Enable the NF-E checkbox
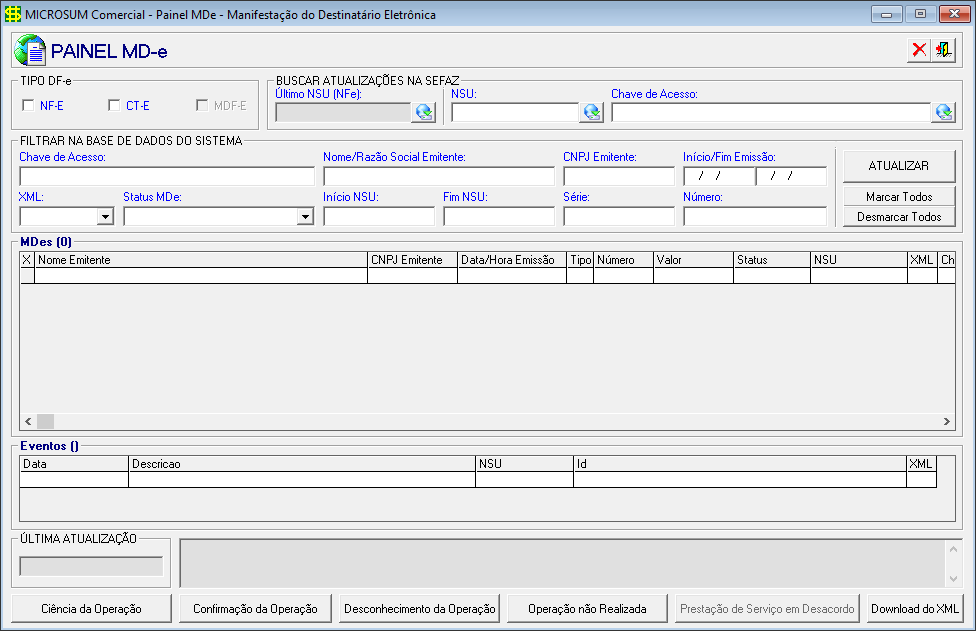The height and width of the screenshot is (631, 976). click(x=29, y=105)
